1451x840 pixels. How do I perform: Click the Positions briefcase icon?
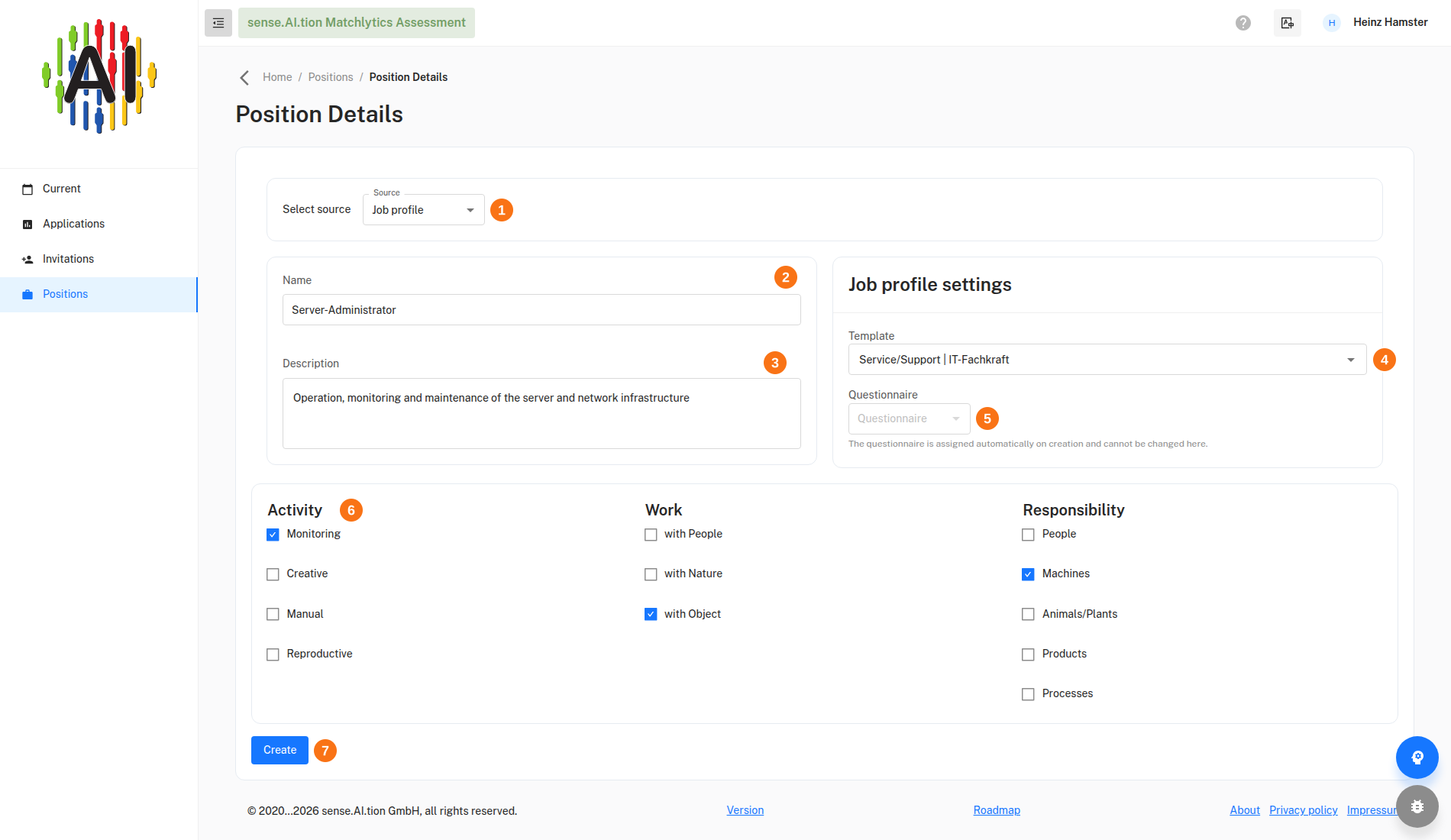point(27,295)
